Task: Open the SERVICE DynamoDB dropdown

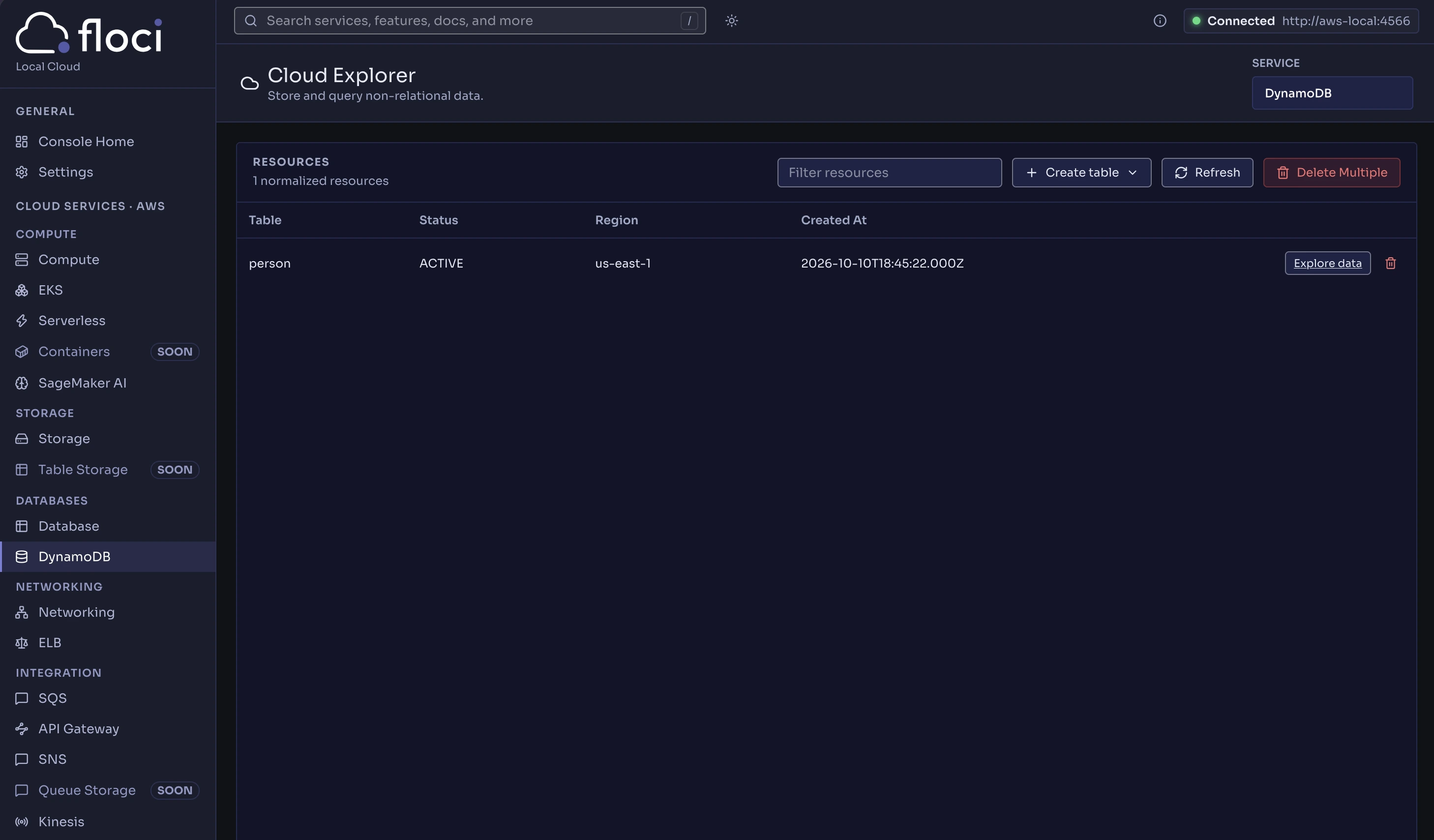Action: point(1332,93)
